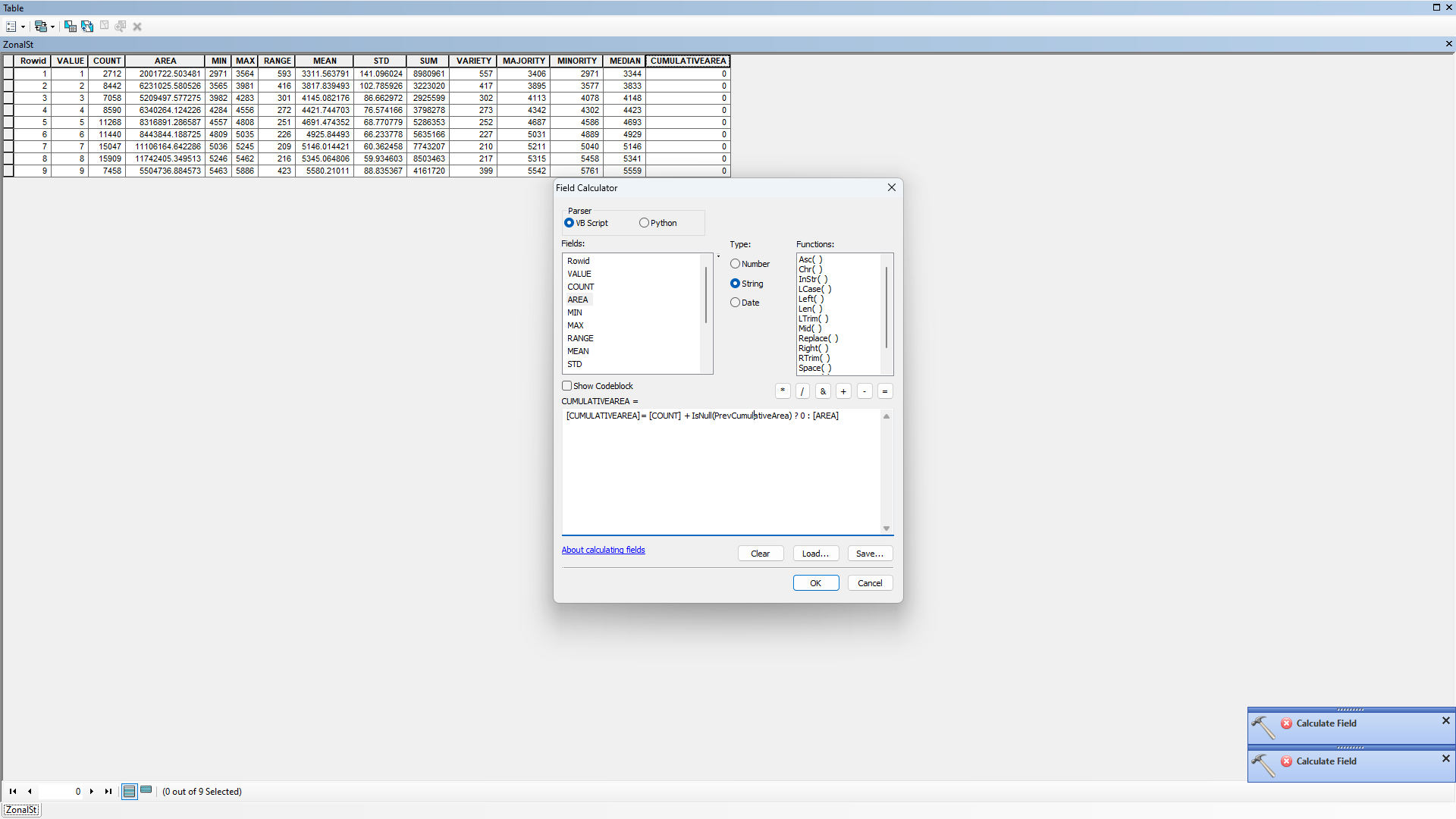This screenshot has height=819, width=1456.
Task: Pick InStr( ) function
Action: pos(814,279)
